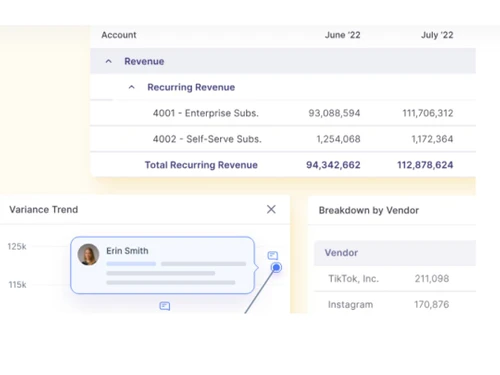Click the July '22 column header

437,35
